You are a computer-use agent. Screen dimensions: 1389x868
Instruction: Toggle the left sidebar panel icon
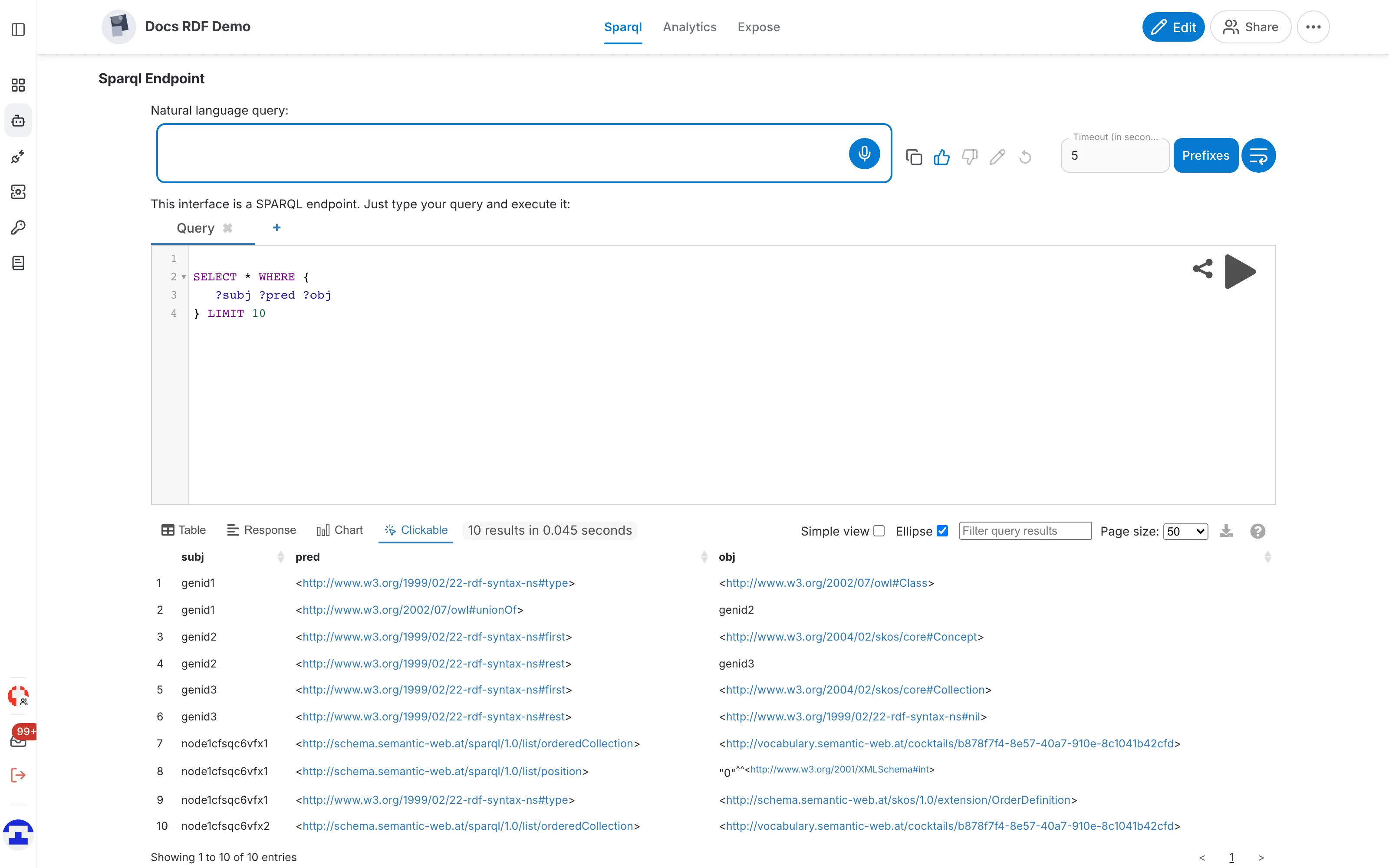[x=18, y=29]
